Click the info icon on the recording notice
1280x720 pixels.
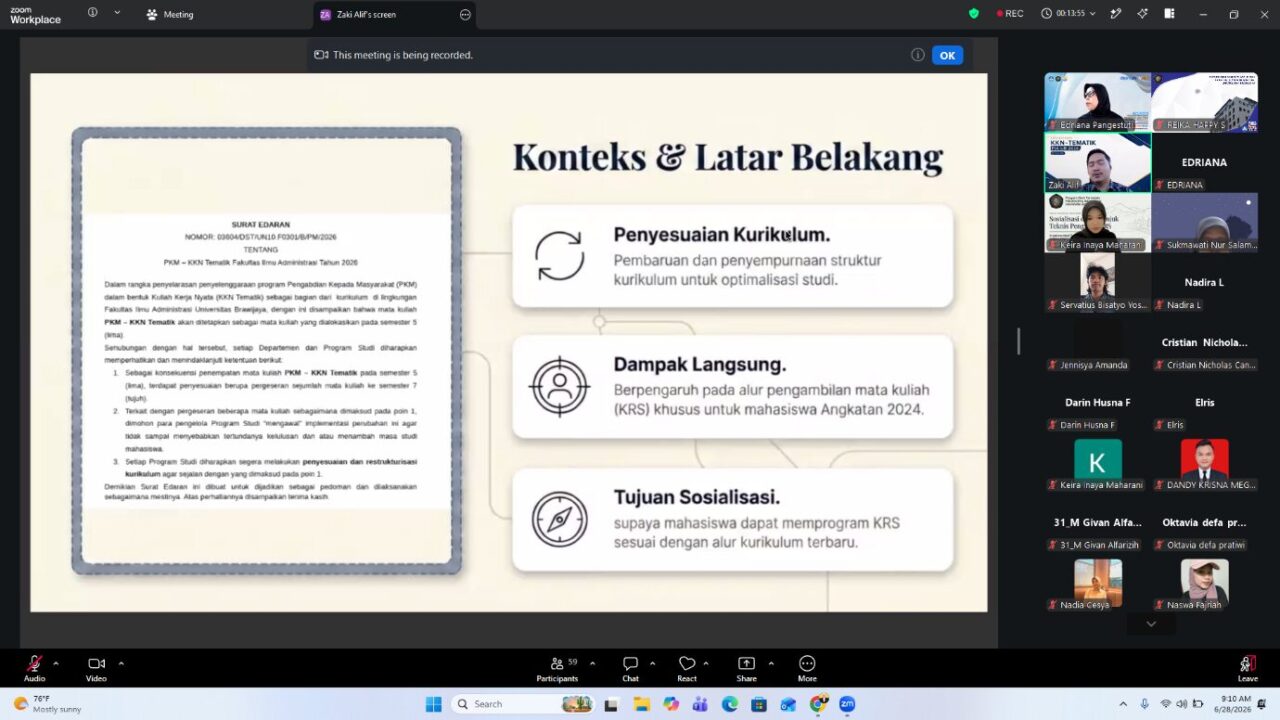[x=917, y=55]
